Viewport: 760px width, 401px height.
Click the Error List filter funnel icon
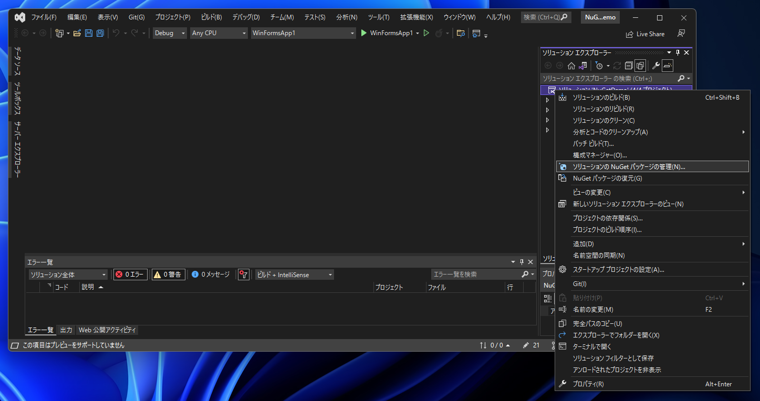243,274
